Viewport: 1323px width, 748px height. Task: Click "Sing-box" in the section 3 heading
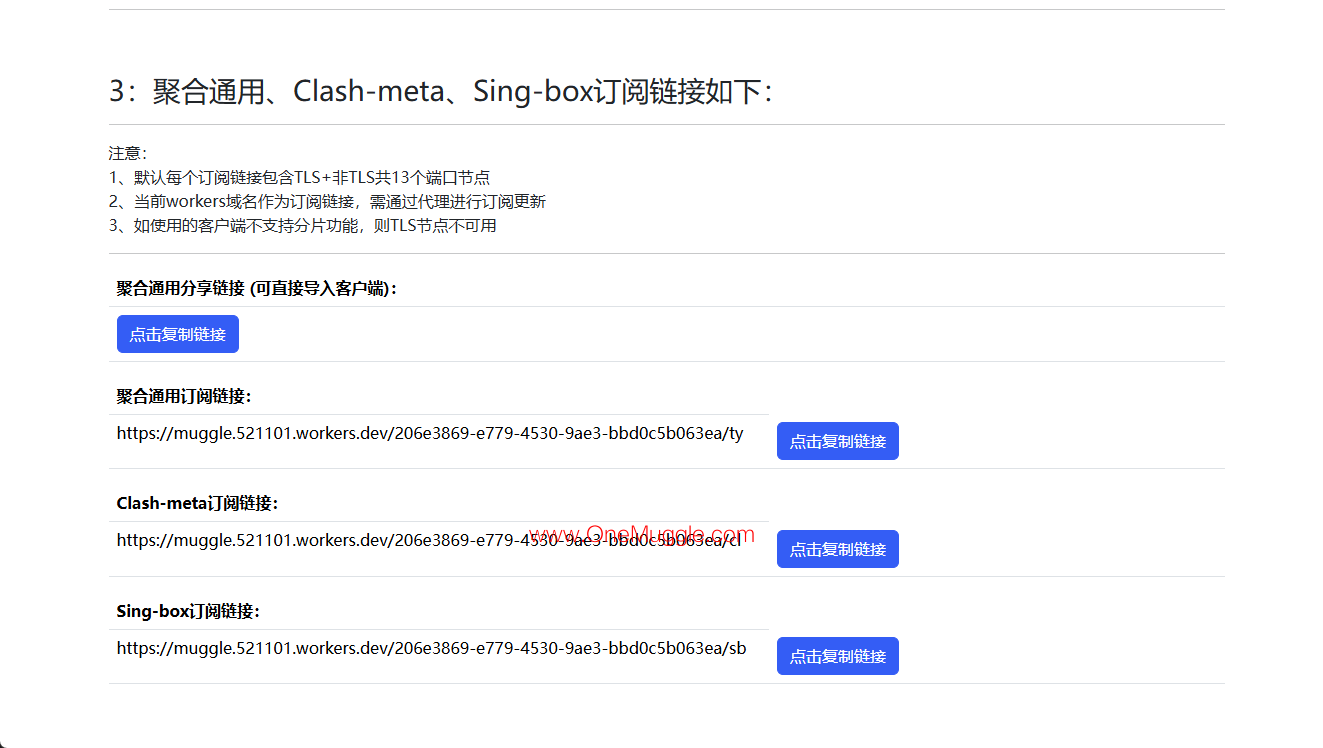click(x=533, y=91)
